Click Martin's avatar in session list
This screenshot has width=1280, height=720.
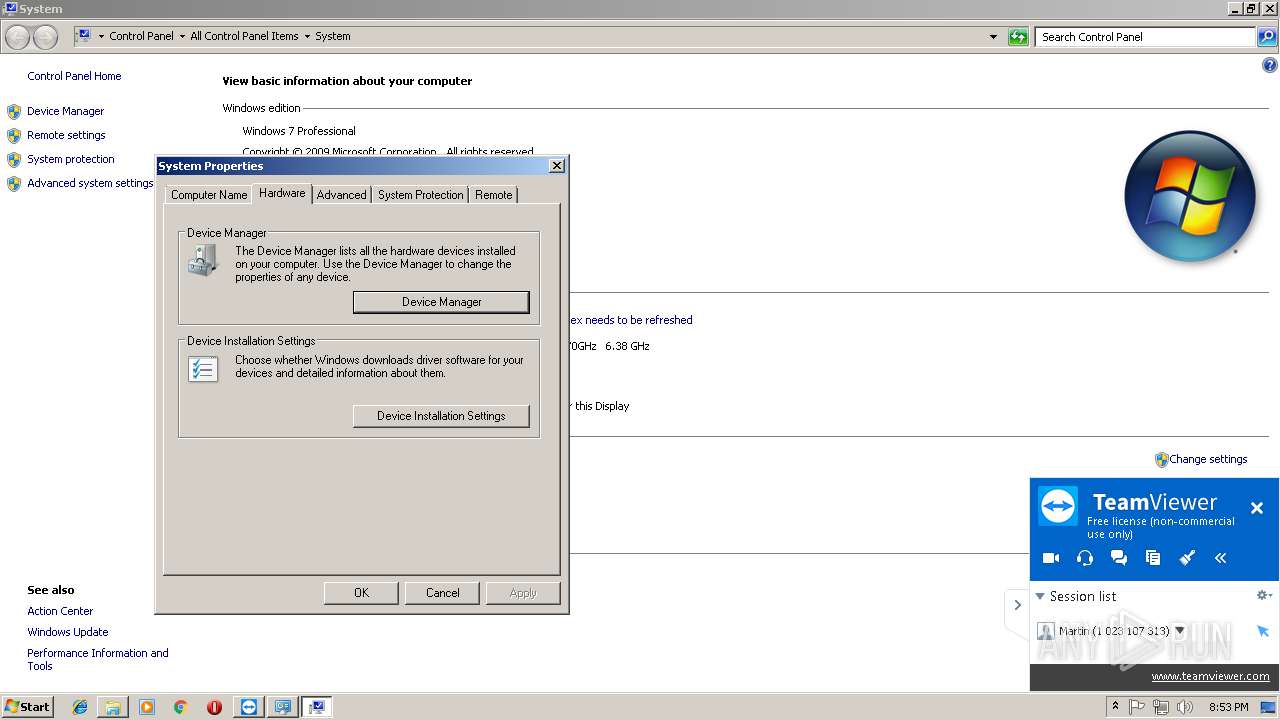[1046, 631]
